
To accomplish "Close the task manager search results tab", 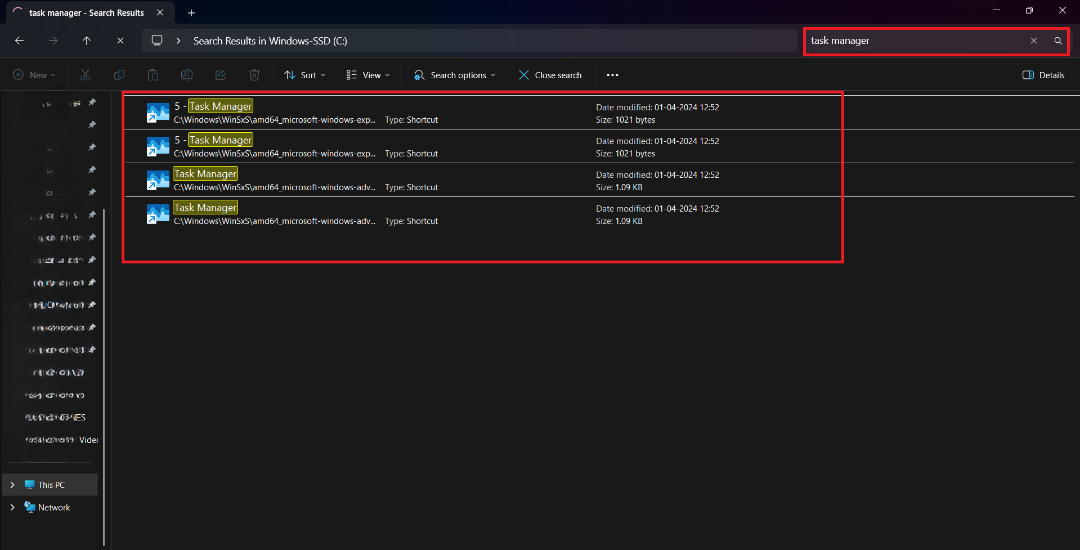I will [x=159, y=12].
